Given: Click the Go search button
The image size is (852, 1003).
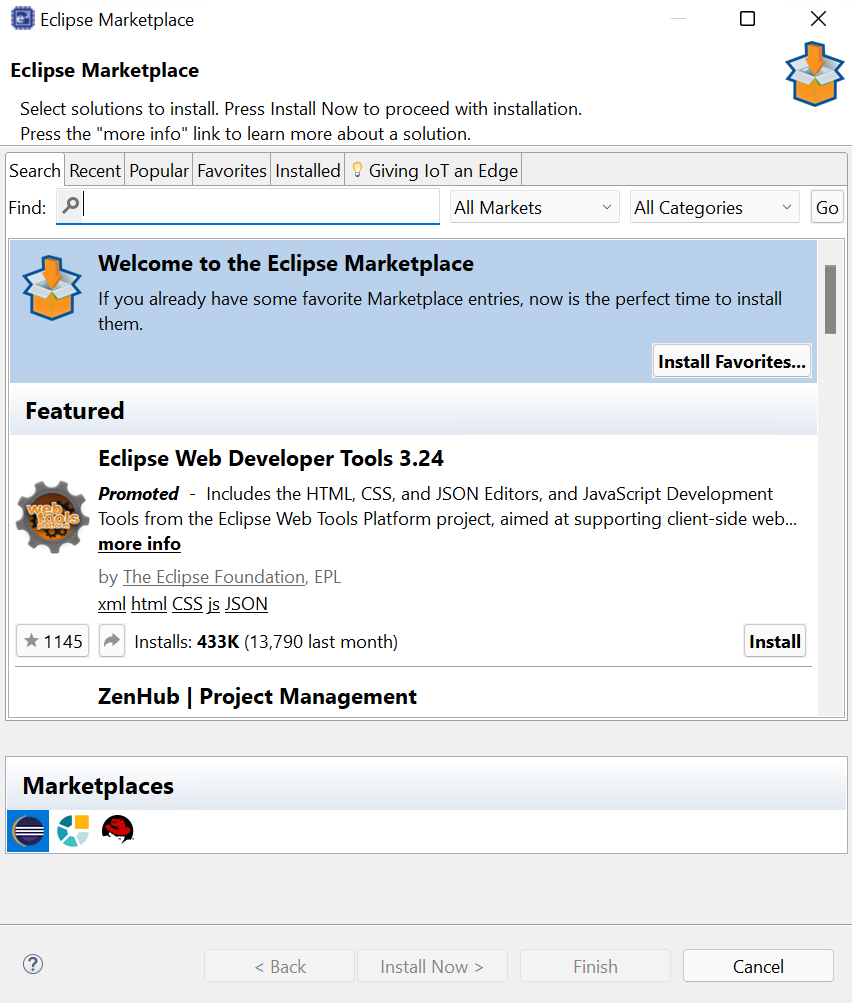Looking at the screenshot, I should pos(827,207).
